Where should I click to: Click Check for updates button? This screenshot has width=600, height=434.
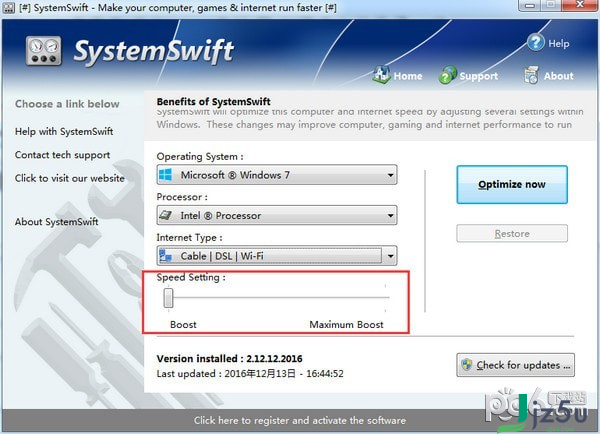[515, 365]
